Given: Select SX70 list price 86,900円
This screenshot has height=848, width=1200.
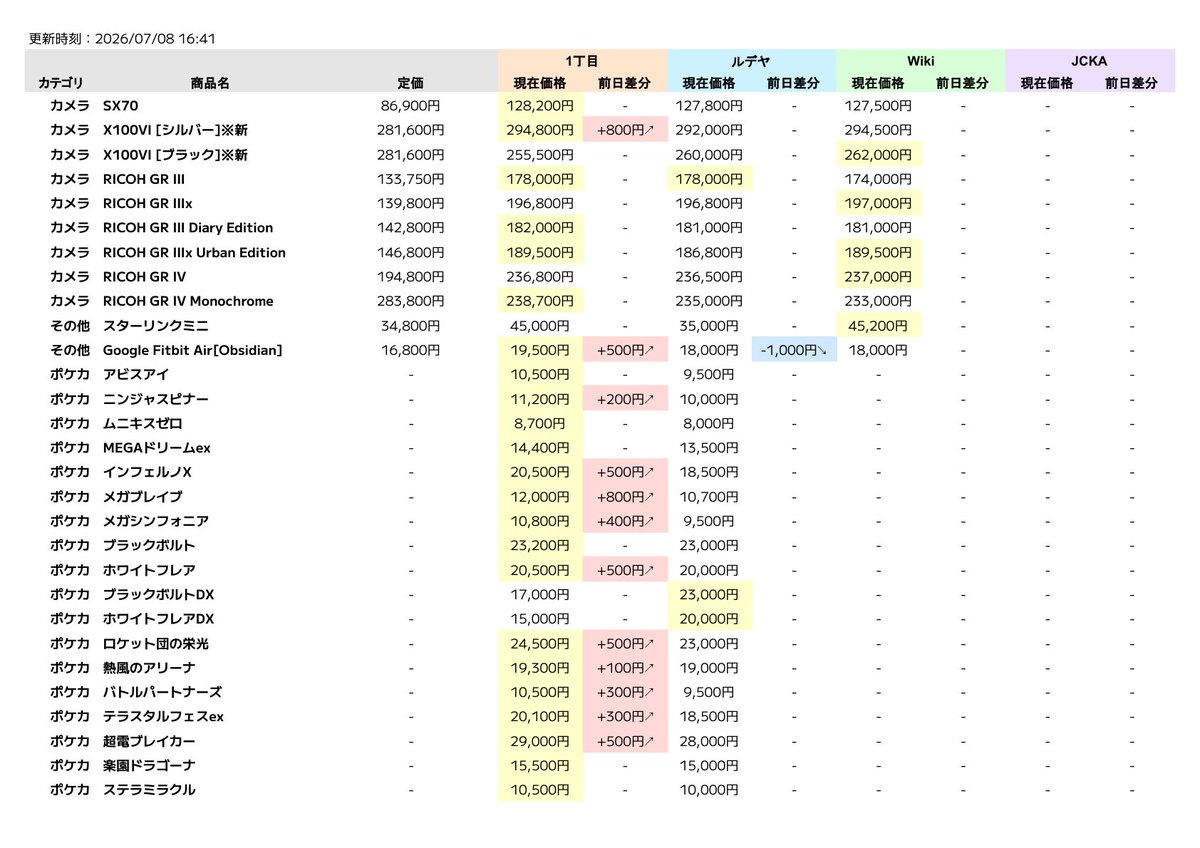Looking at the screenshot, I should (413, 106).
